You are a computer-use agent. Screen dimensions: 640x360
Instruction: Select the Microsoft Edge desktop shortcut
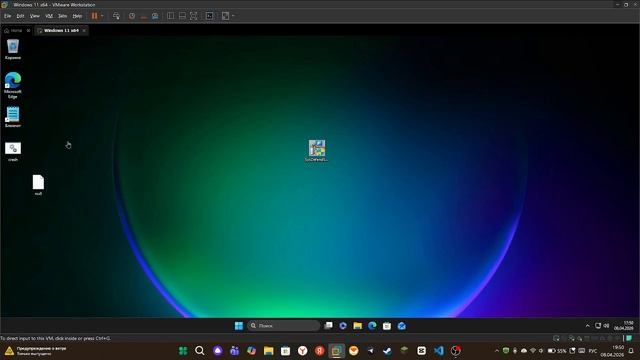(x=13, y=85)
